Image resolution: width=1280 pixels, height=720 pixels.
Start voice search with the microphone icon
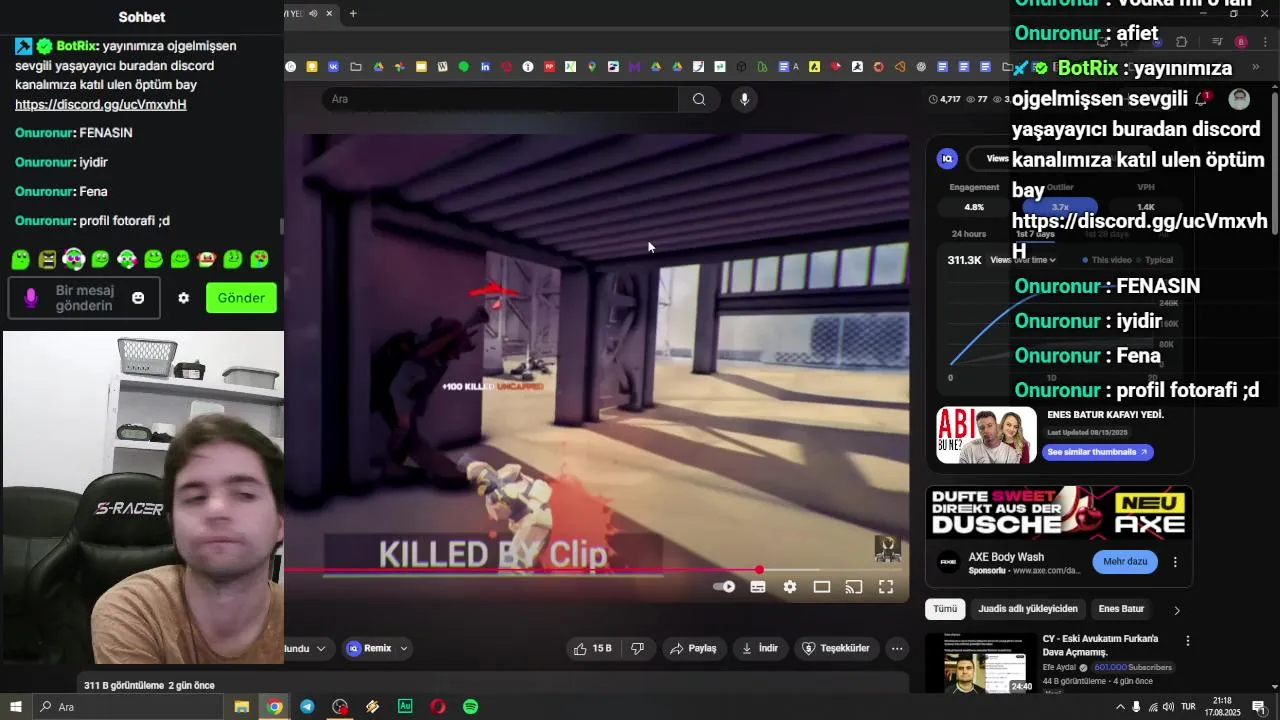tap(743, 99)
